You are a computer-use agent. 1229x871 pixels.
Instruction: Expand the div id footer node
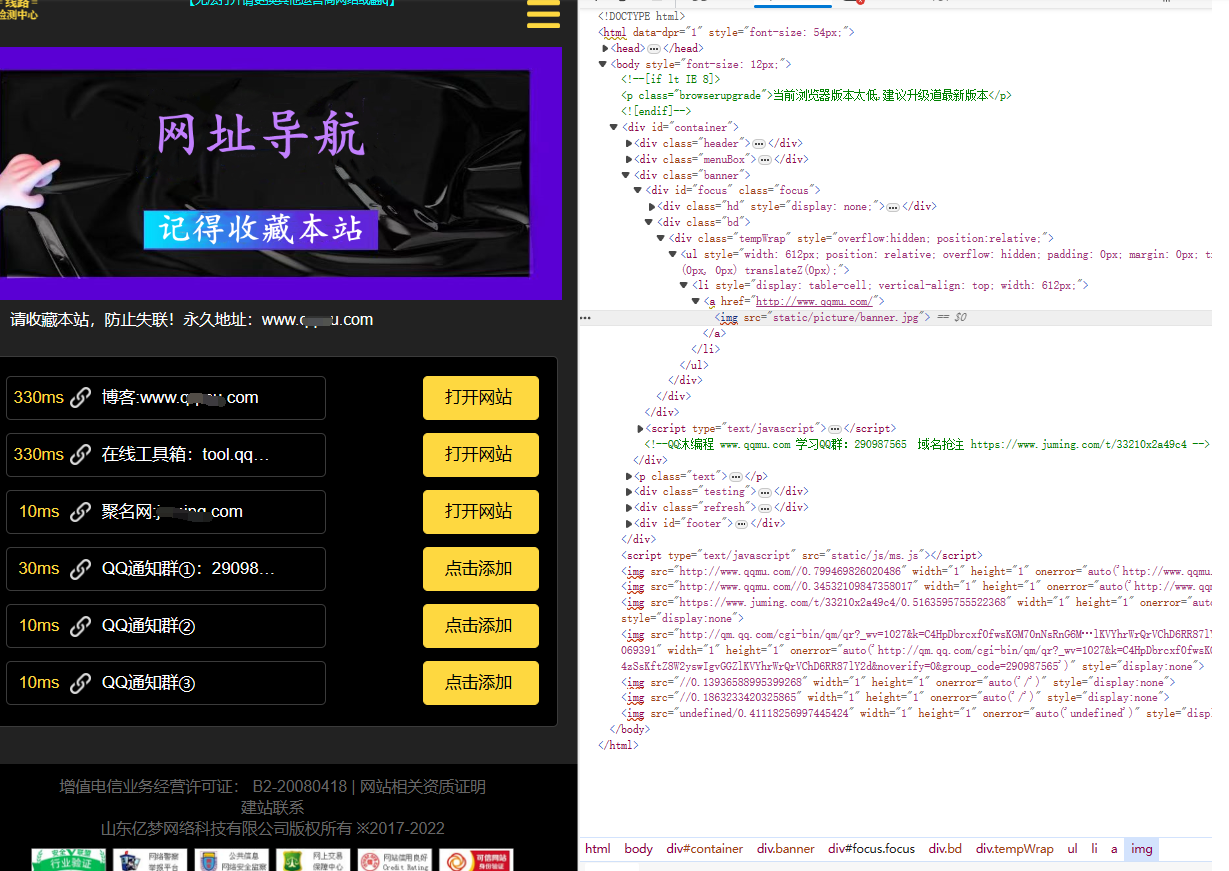point(629,523)
